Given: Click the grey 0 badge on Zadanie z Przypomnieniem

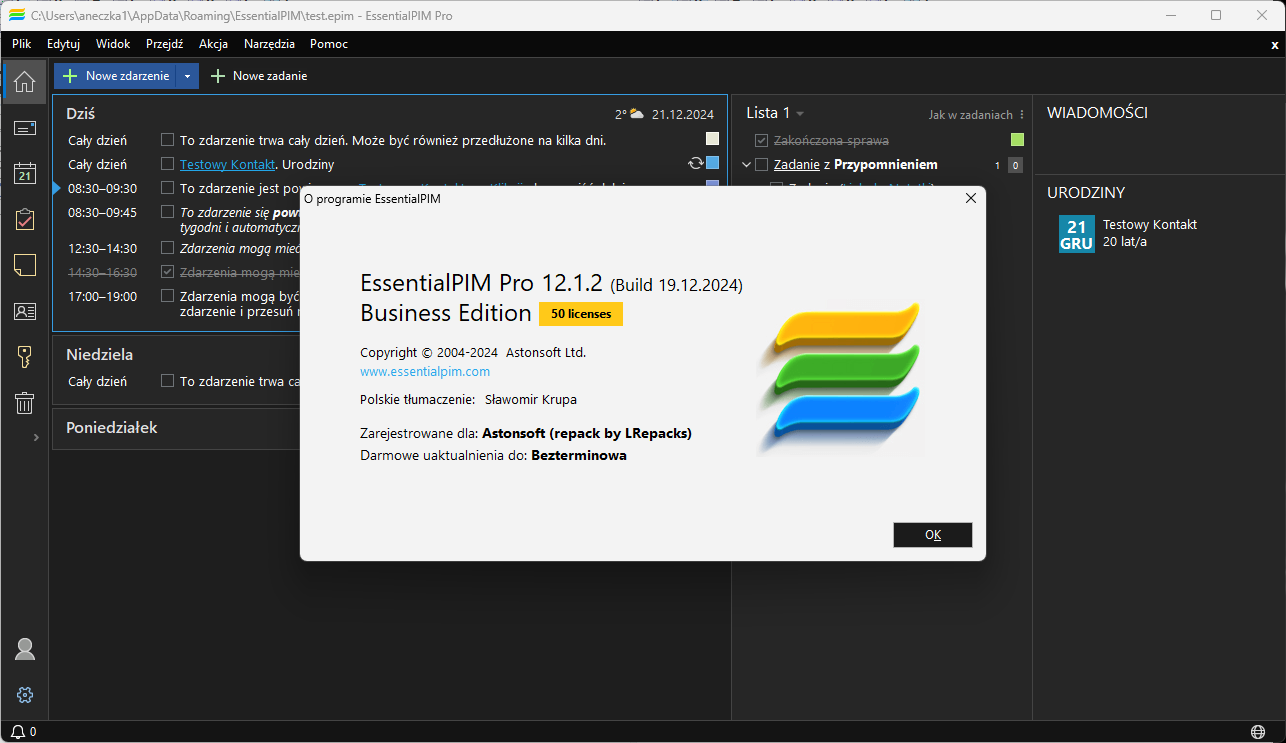Looking at the screenshot, I should coord(1016,165).
